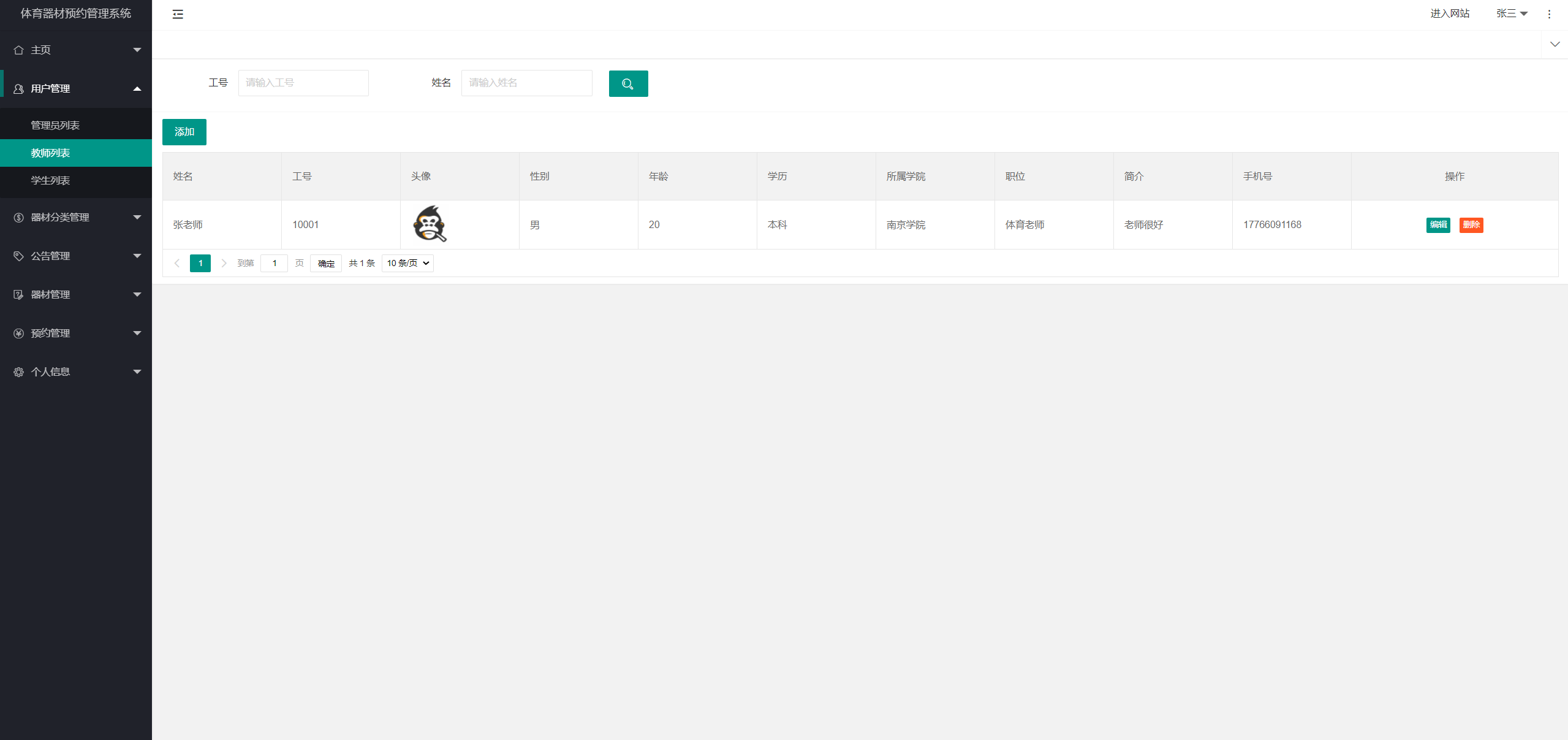Image resolution: width=1568 pixels, height=740 pixels.
Task: Open the 个人信息 settings menu
Action: 76,372
